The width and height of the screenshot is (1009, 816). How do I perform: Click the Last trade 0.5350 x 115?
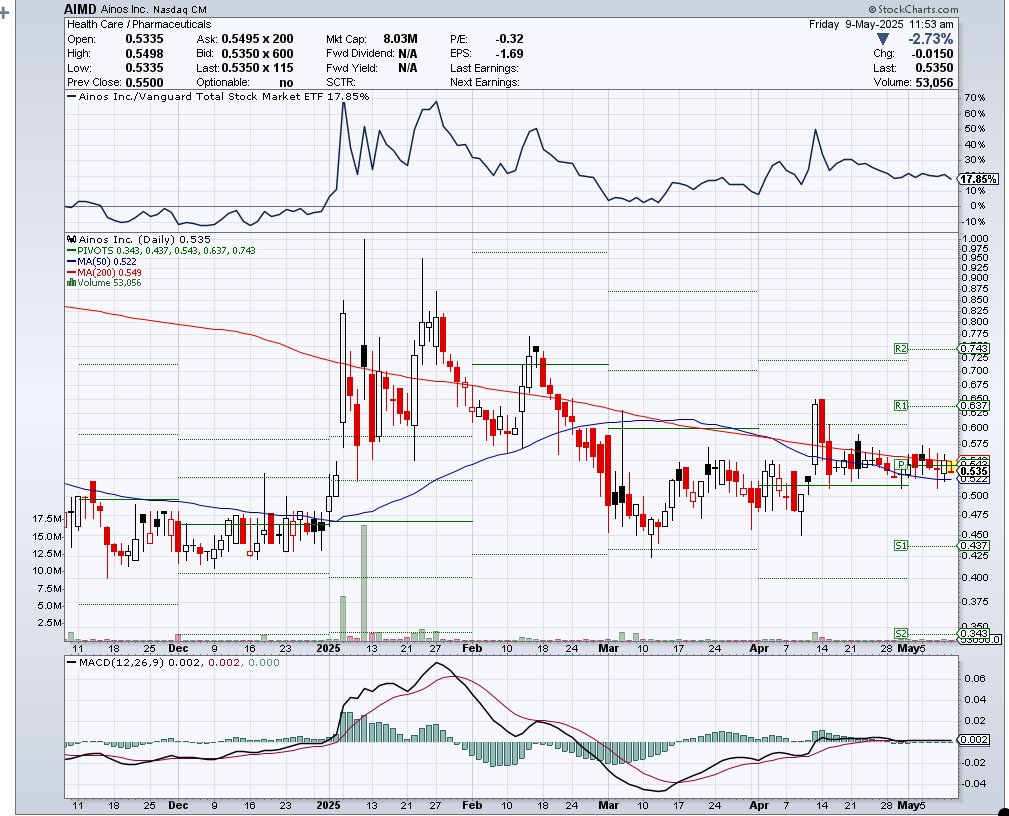257,68
